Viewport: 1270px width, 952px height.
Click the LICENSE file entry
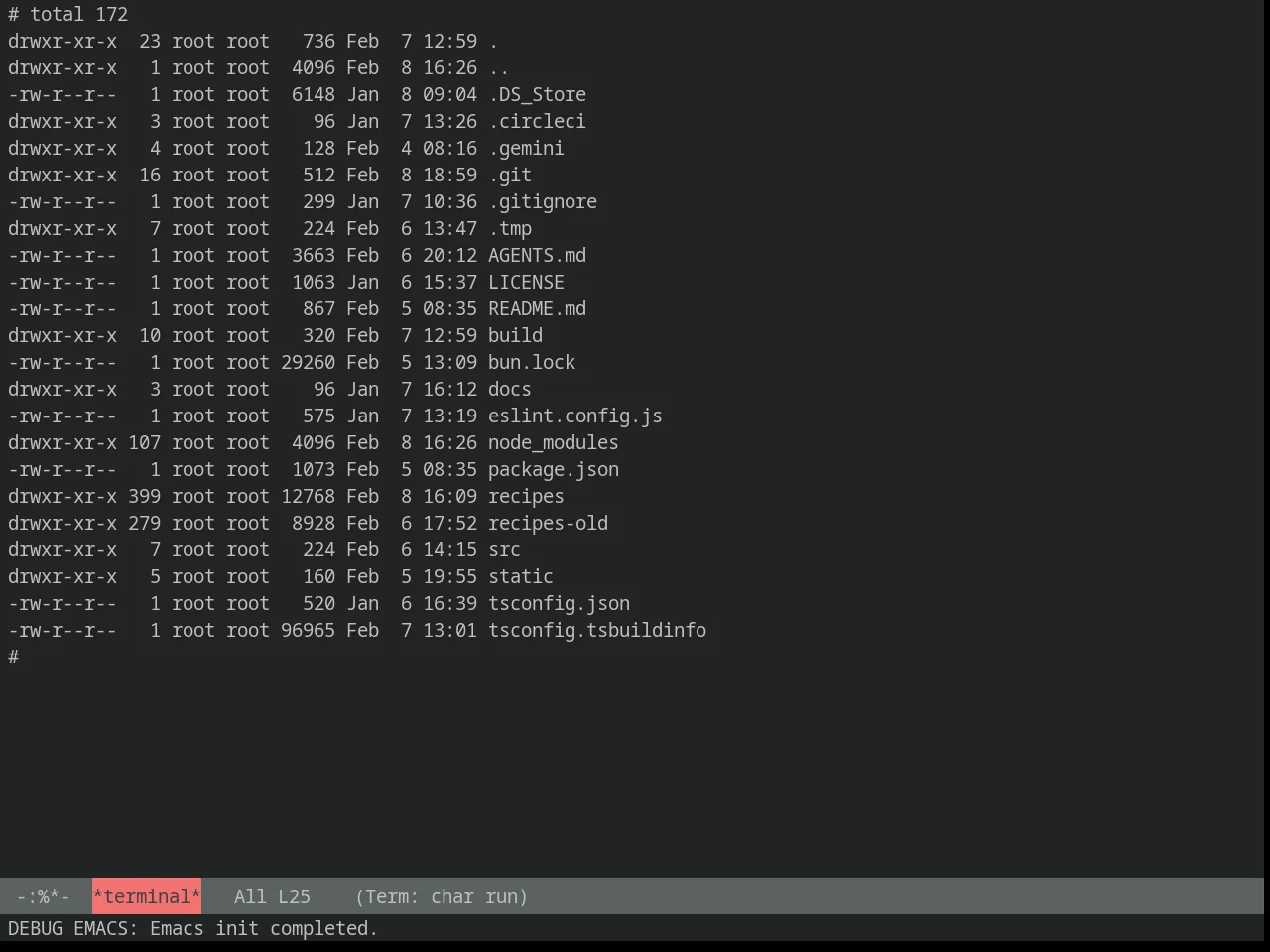point(526,282)
